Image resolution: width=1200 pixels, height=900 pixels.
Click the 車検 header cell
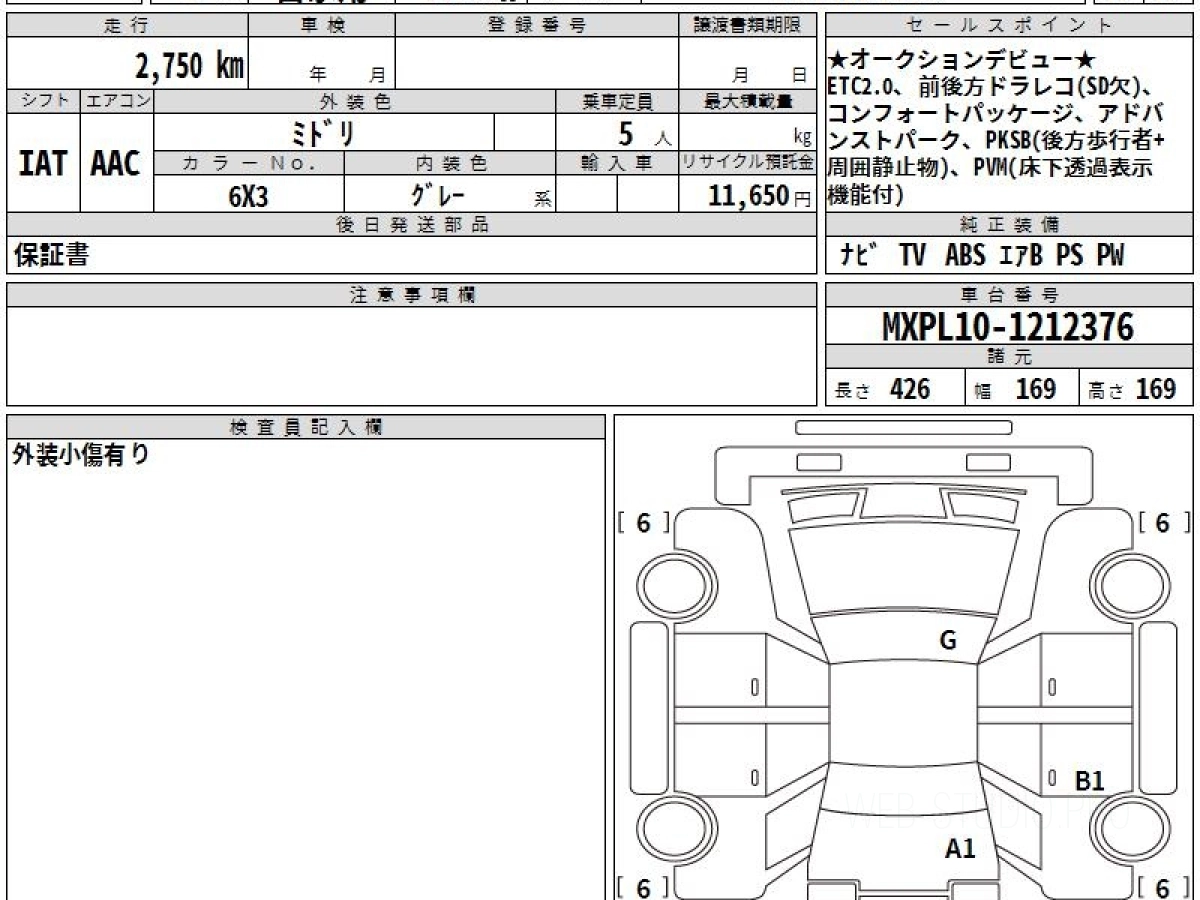coord(322,26)
